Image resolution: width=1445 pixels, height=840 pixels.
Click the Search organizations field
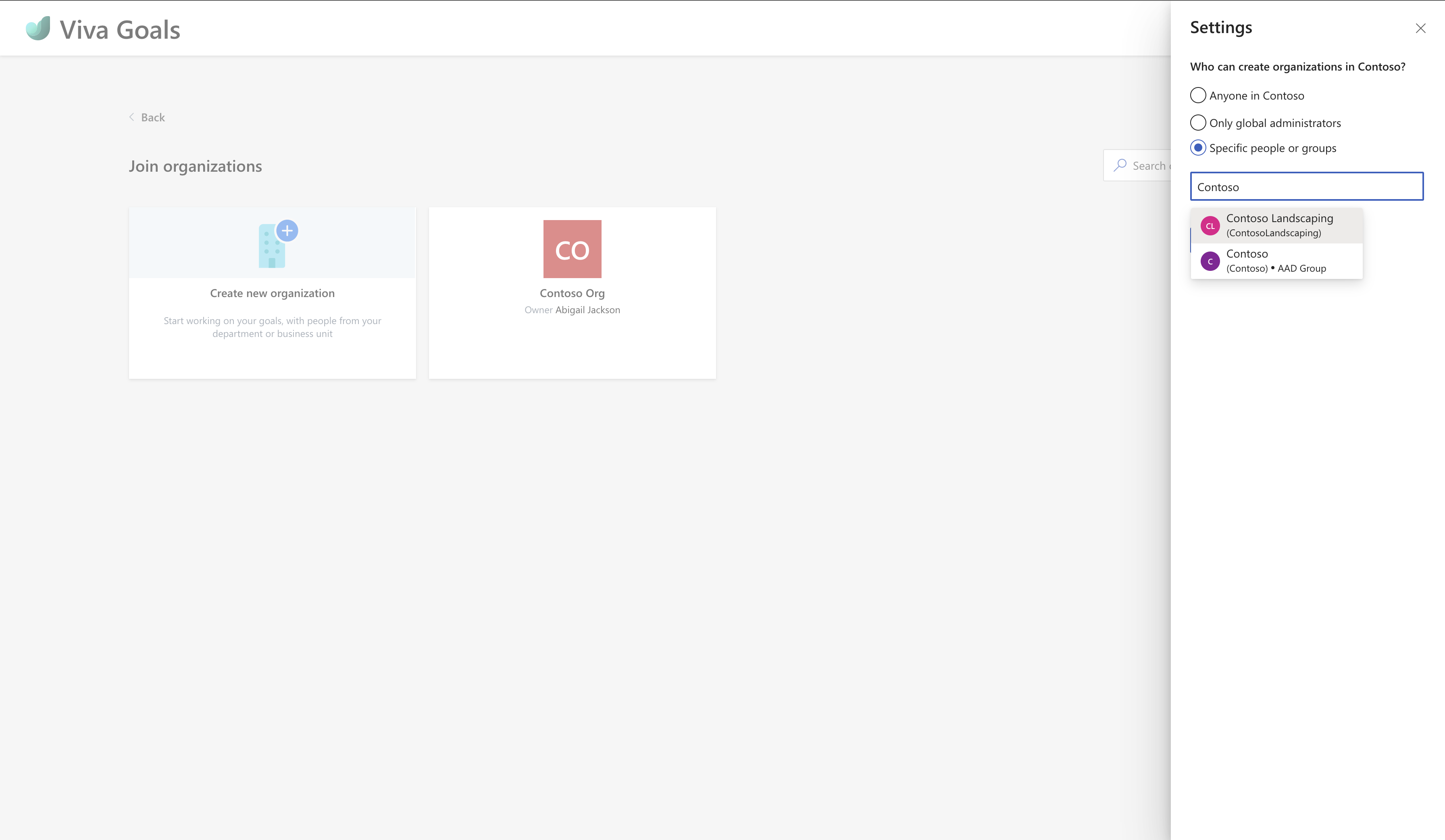[x=1137, y=165]
